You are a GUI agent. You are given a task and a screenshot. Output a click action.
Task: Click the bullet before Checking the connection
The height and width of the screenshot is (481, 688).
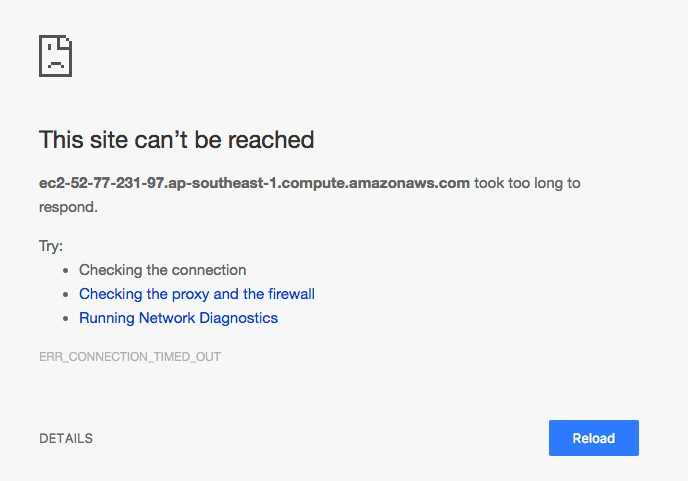(x=66, y=270)
